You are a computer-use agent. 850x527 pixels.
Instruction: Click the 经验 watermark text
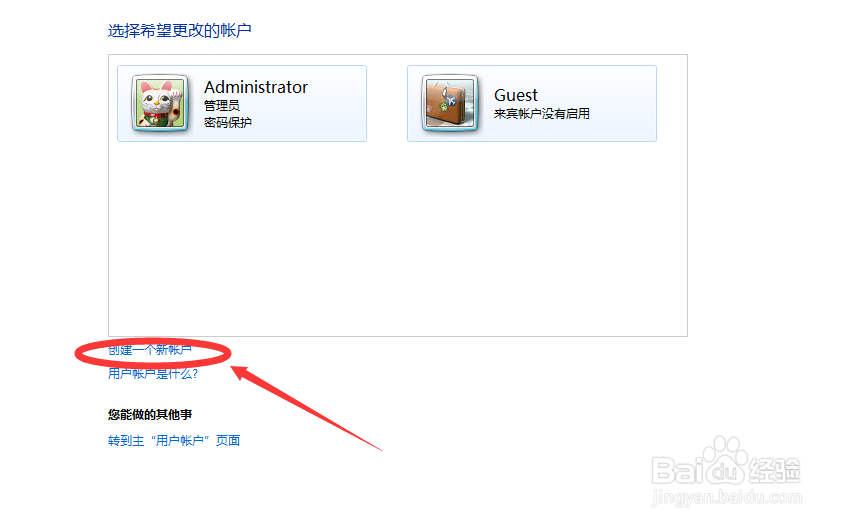[774, 470]
